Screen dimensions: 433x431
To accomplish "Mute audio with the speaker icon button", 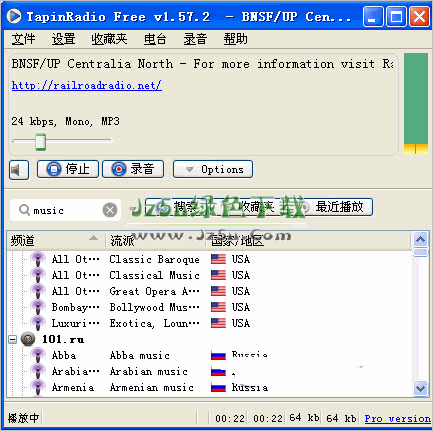I will pyautogui.click(x=19, y=170).
